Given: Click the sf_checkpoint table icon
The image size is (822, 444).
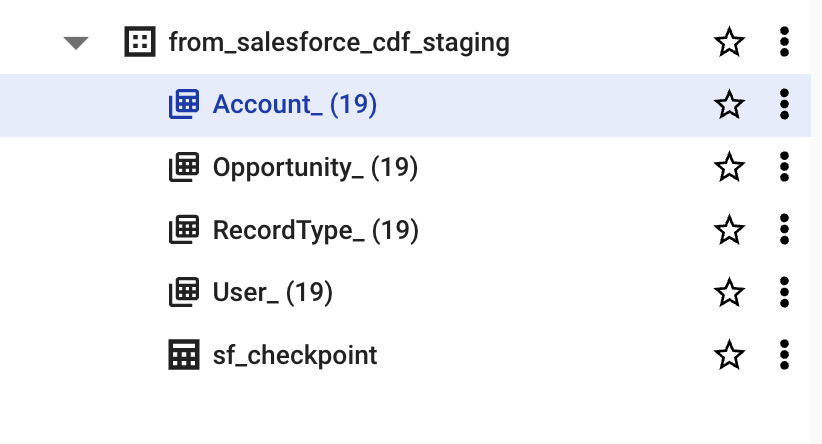Looking at the screenshot, I should tap(183, 354).
